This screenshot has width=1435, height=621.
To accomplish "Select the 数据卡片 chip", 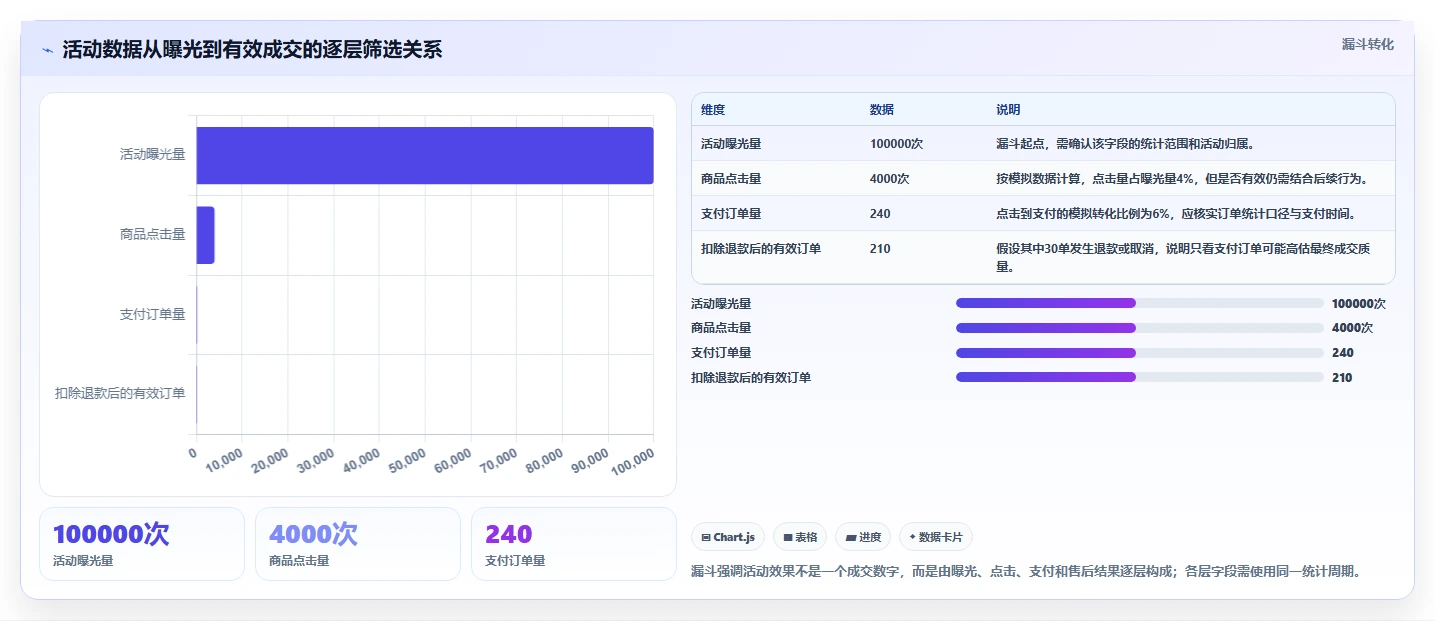I will tap(936, 537).
